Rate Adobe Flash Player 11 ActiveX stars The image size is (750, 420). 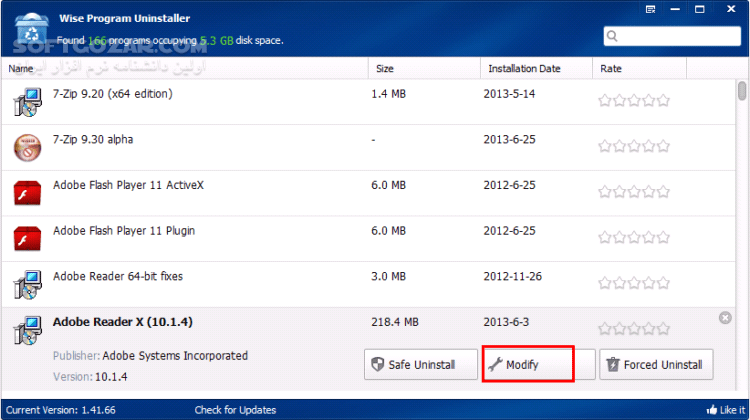tap(634, 192)
